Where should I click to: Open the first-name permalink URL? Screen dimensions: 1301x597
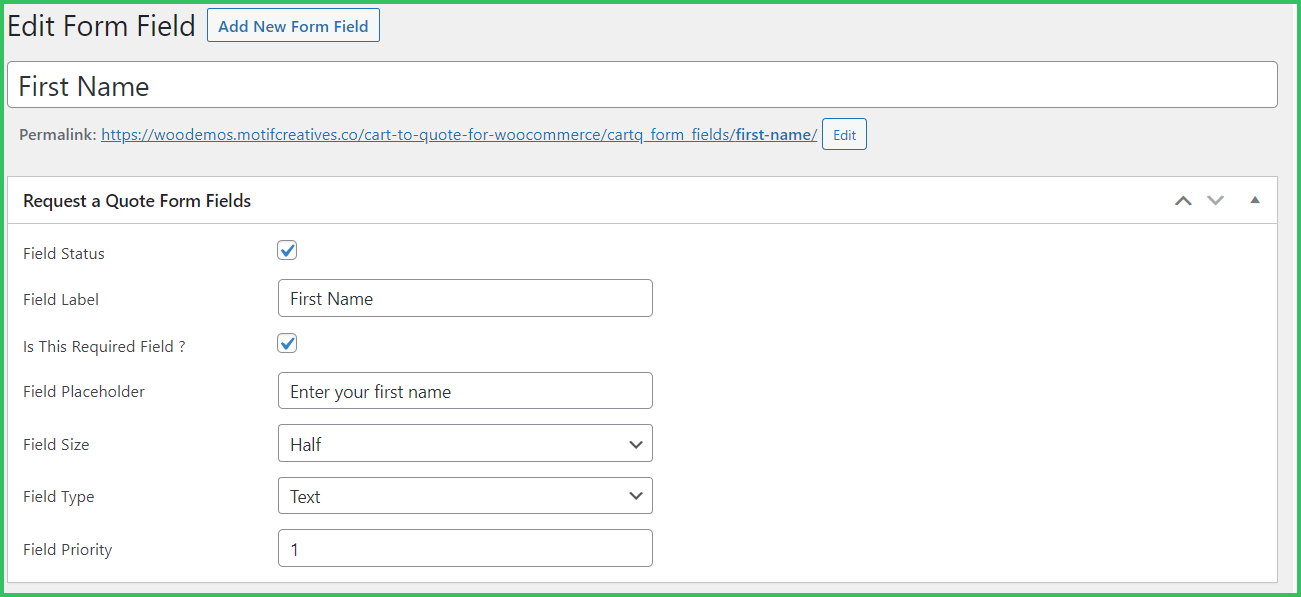click(459, 135)
